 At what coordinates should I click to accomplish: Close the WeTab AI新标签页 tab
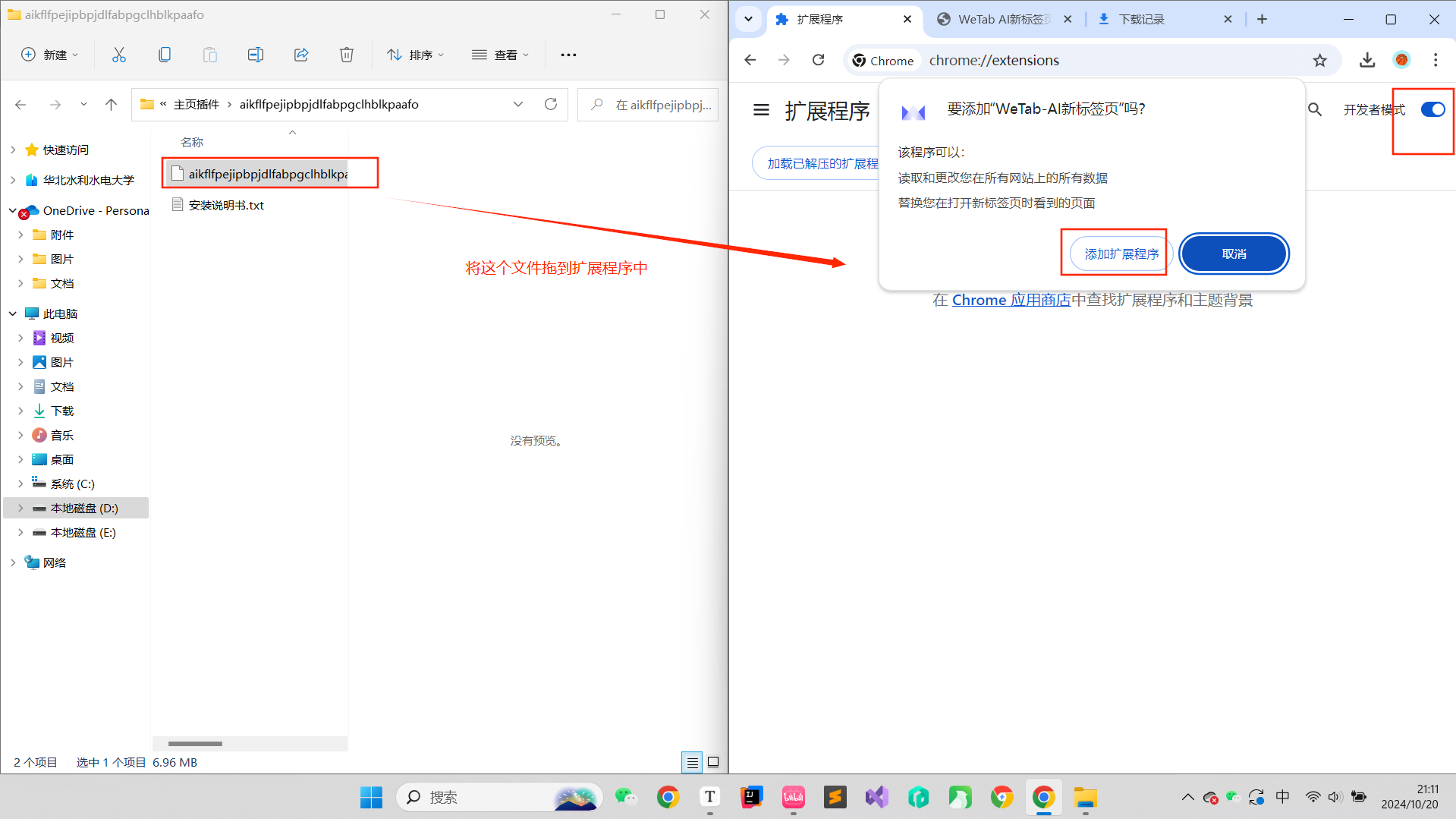coord(1068,19)
